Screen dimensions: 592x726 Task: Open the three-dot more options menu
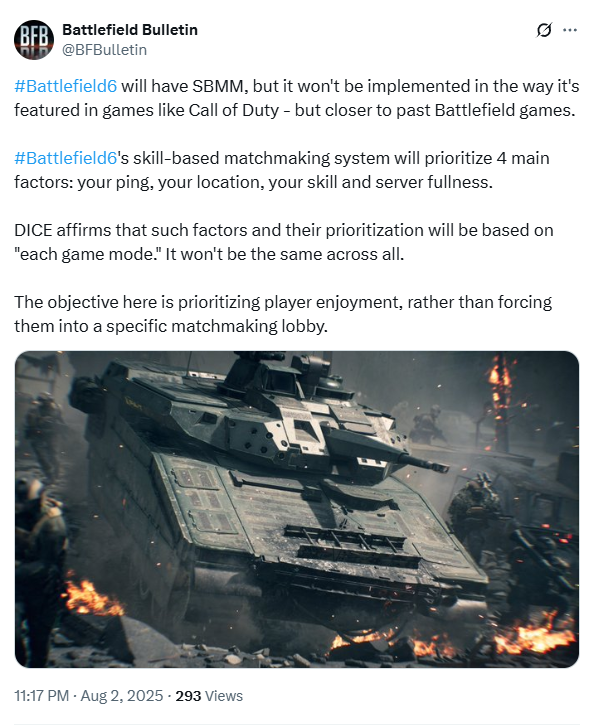pyautogui.click(x=569, y=30)
